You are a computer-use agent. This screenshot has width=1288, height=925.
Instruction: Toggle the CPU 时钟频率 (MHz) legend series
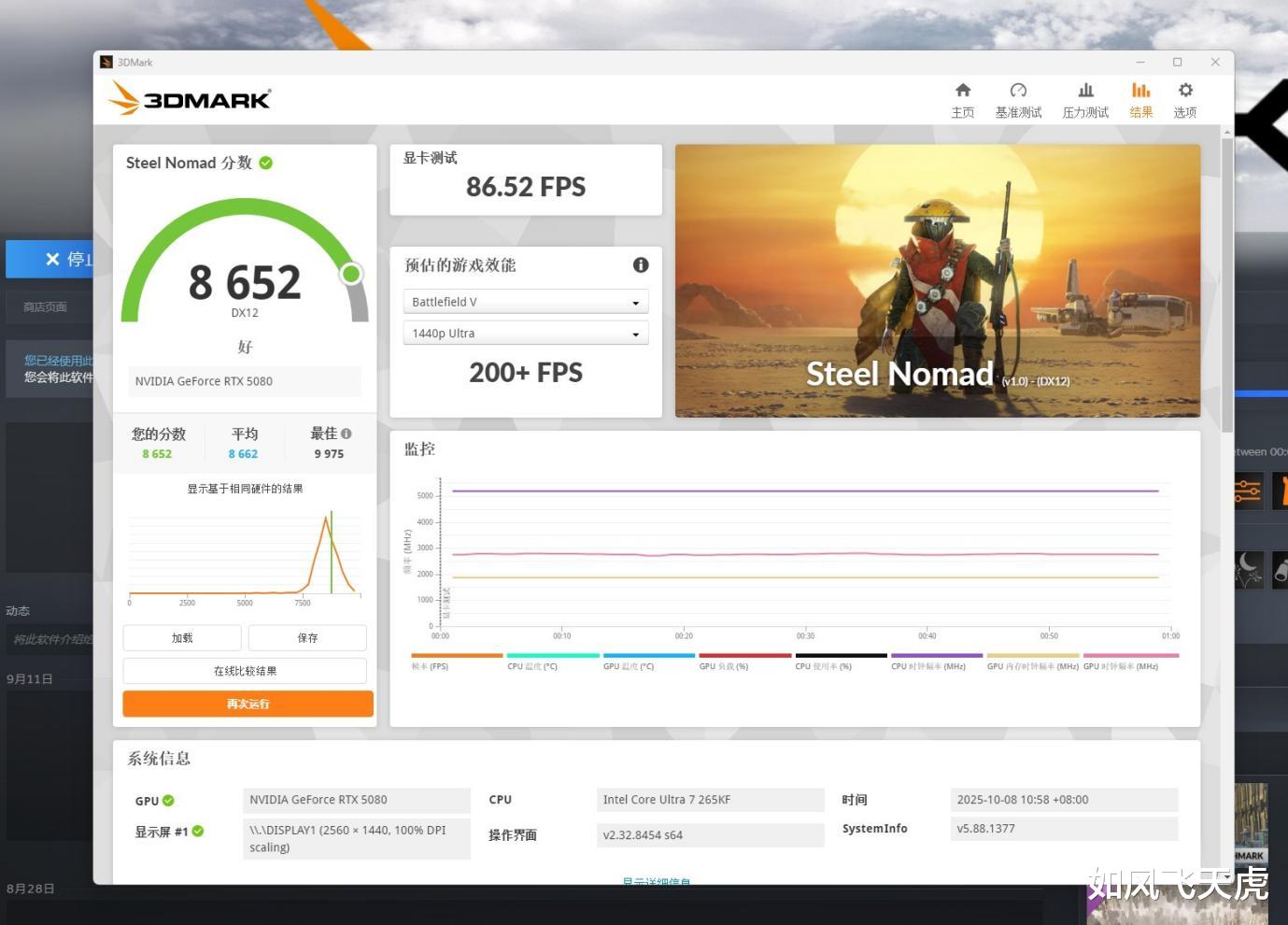tap(937, 661)
